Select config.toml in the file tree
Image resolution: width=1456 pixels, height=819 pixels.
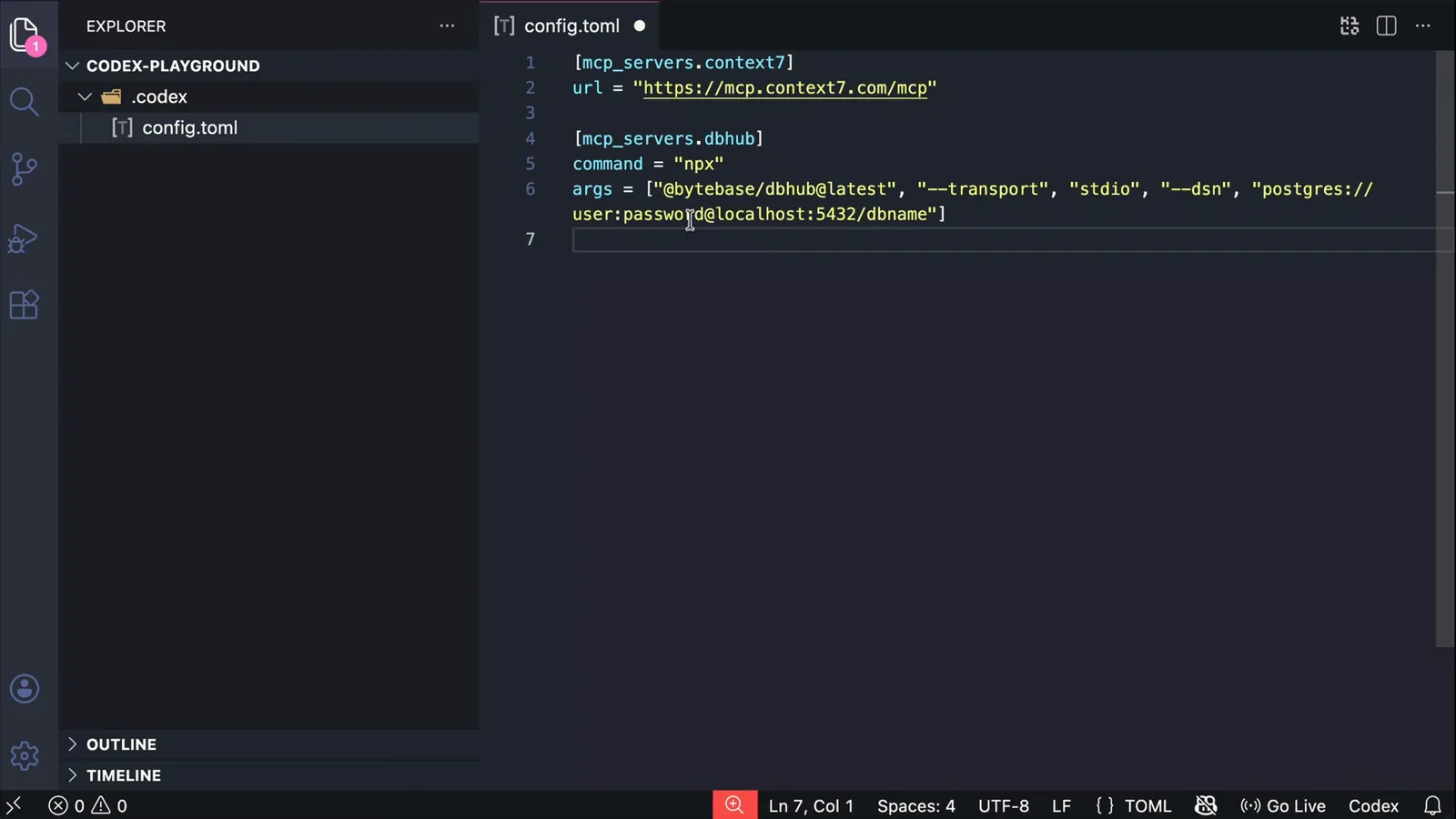tap(269, 127)
